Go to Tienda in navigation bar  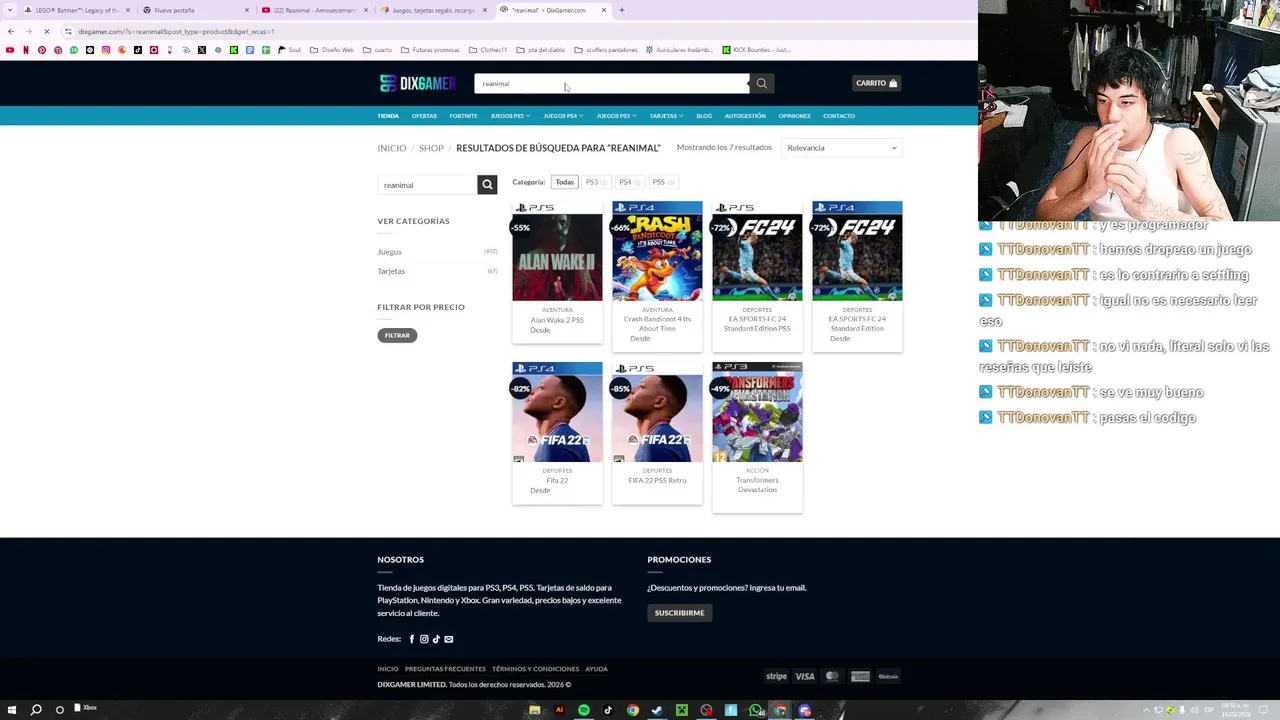(388, 116)
